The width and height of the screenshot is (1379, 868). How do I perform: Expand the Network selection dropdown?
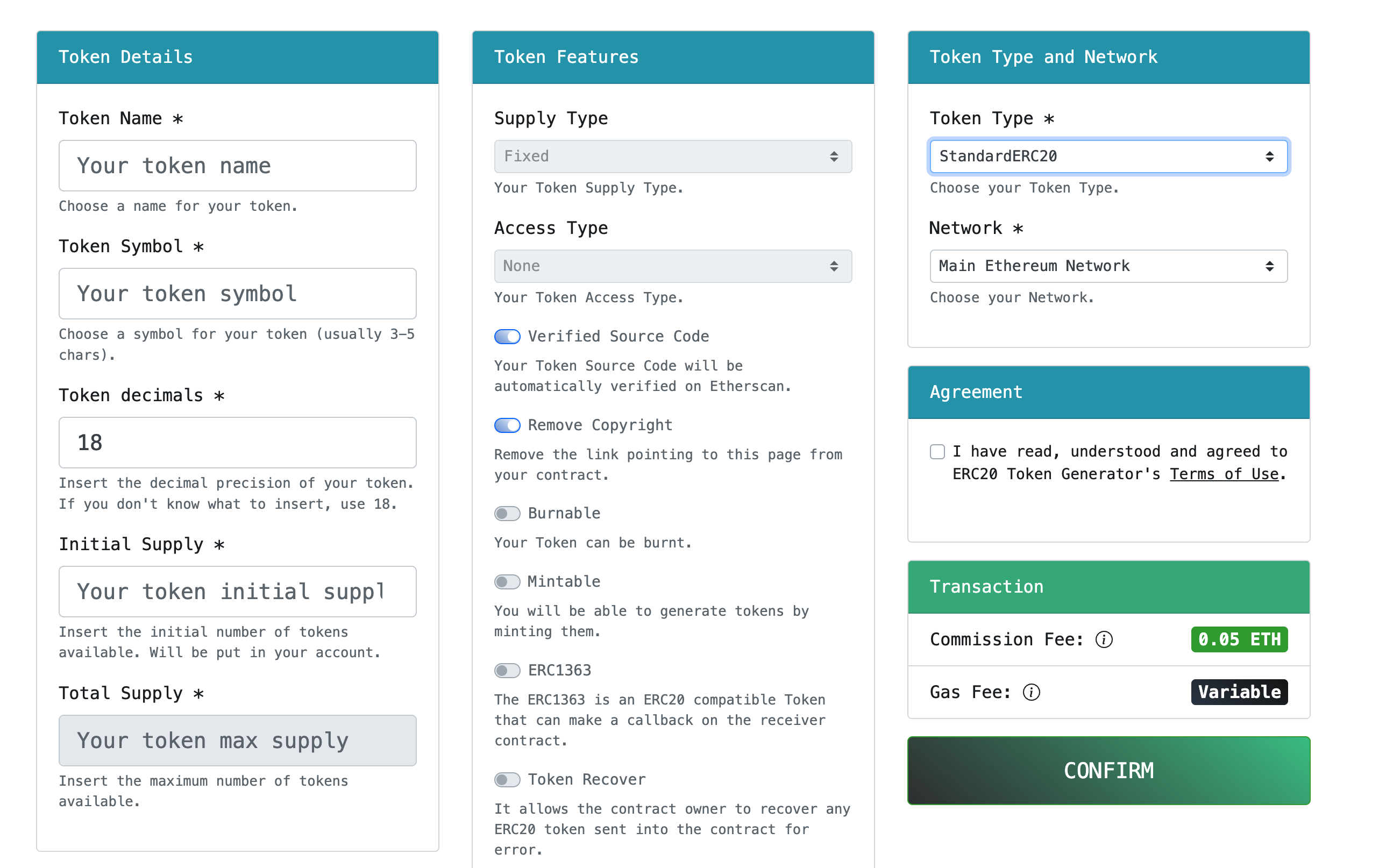pyautogui.click(x=1107, y=266)
